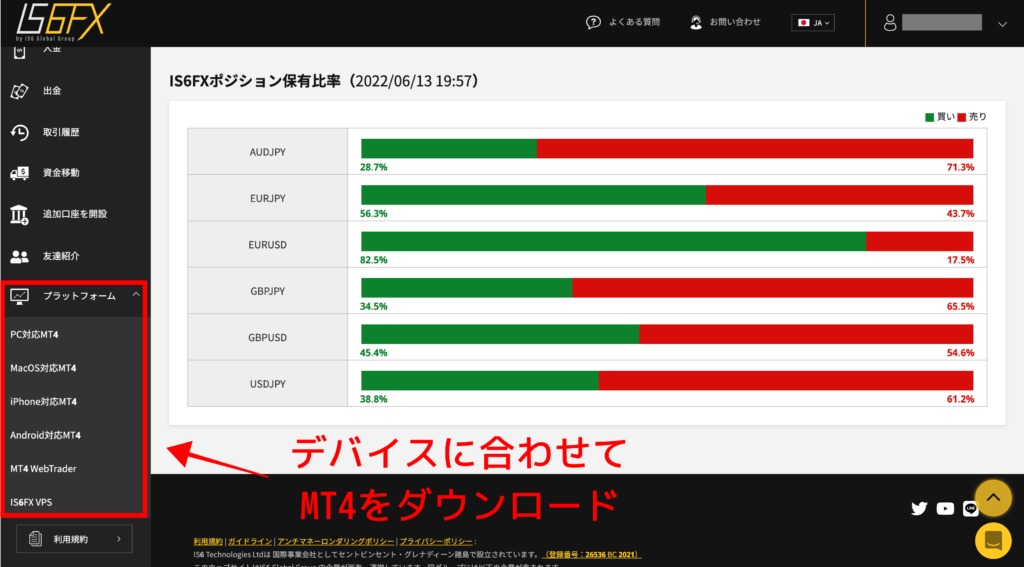
Task: Click the 友達紹介 people icon
Action: (20, 256)
